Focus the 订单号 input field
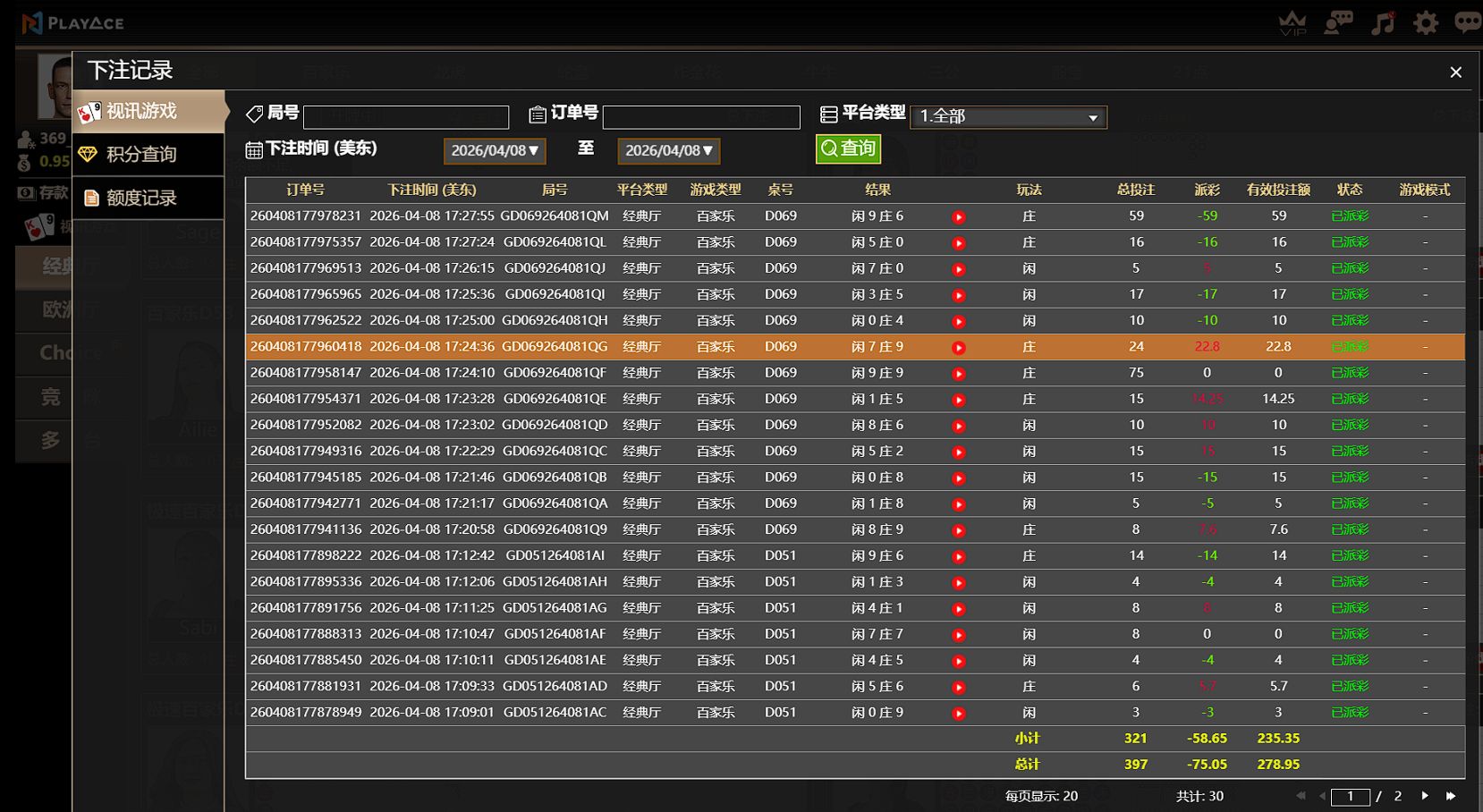The height and width of the screenshot is (812, 1483). pos(701,117)
